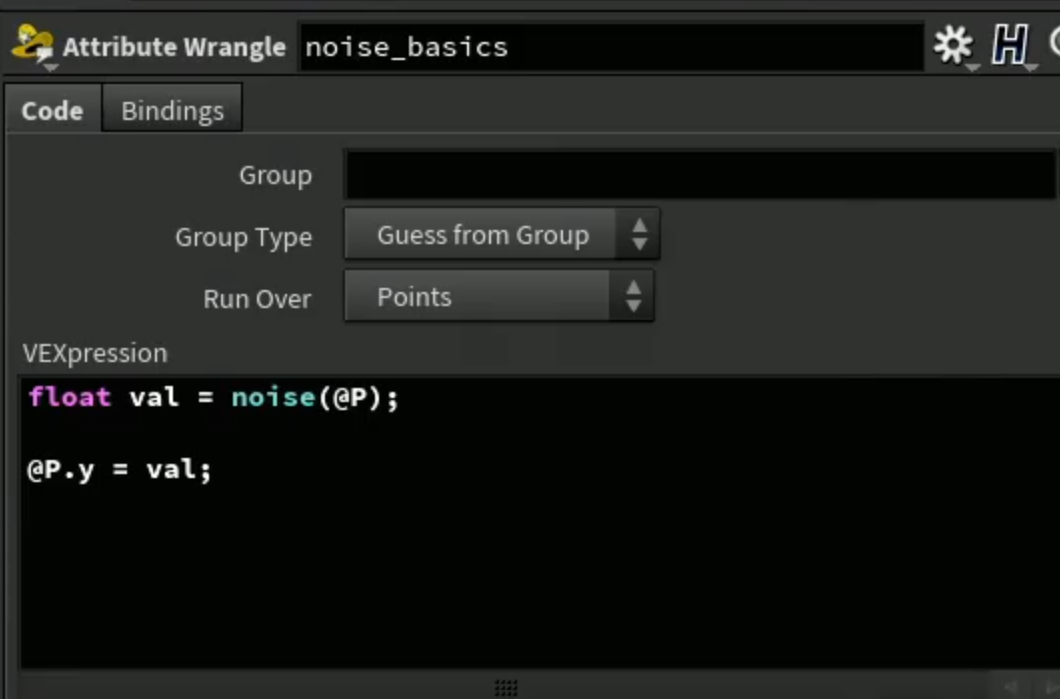Viewport: 1060px width, 699px height.
Task: Click the noise_basics node name field
Action: coord(611,47)
